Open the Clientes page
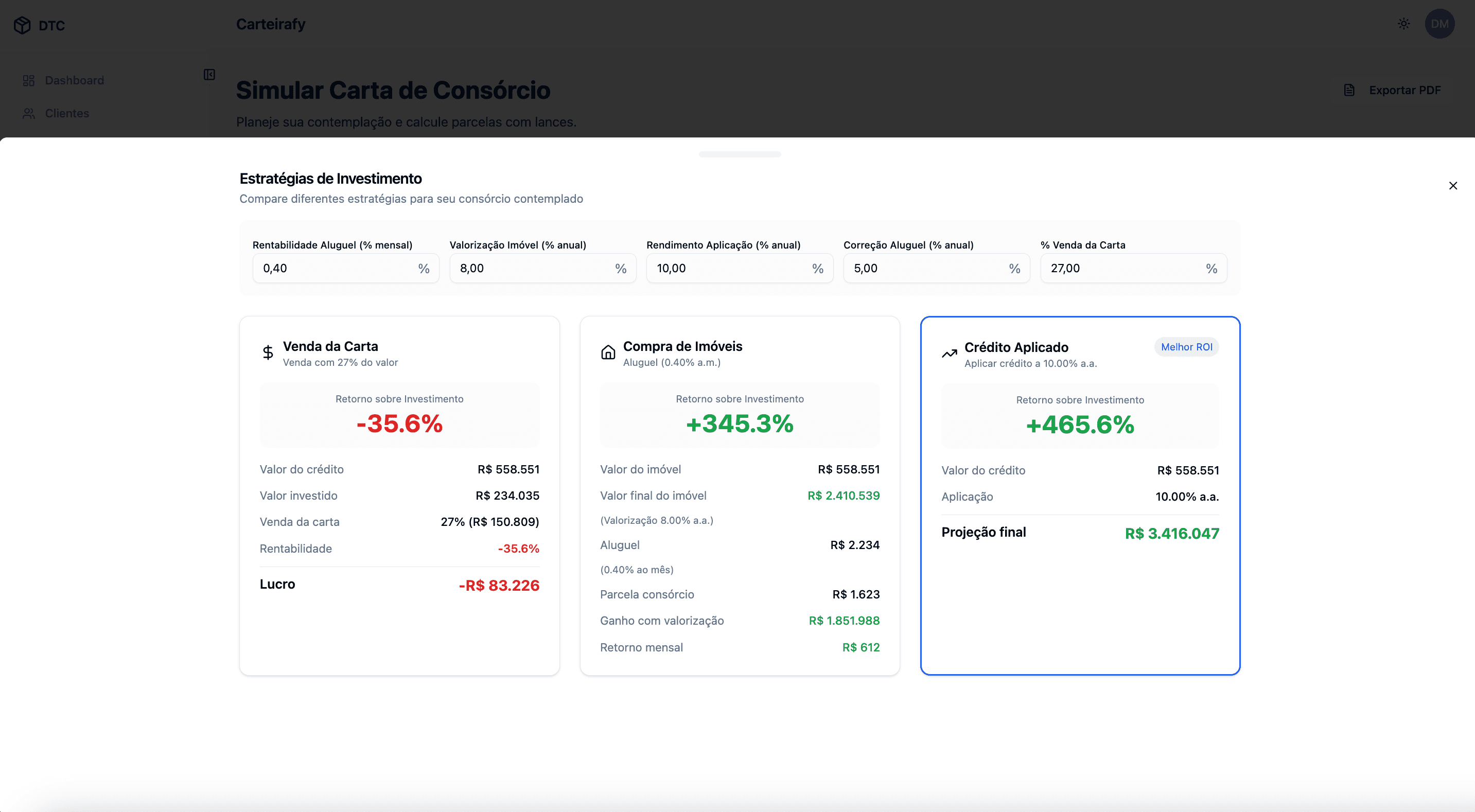Viewport: 1475px width, 812px height. coord(67,113)
